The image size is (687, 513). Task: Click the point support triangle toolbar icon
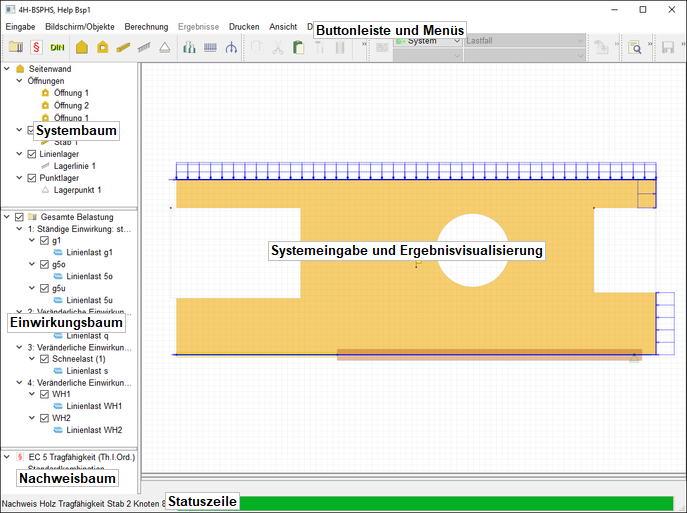pyautogui.click(x=165, y=47)
